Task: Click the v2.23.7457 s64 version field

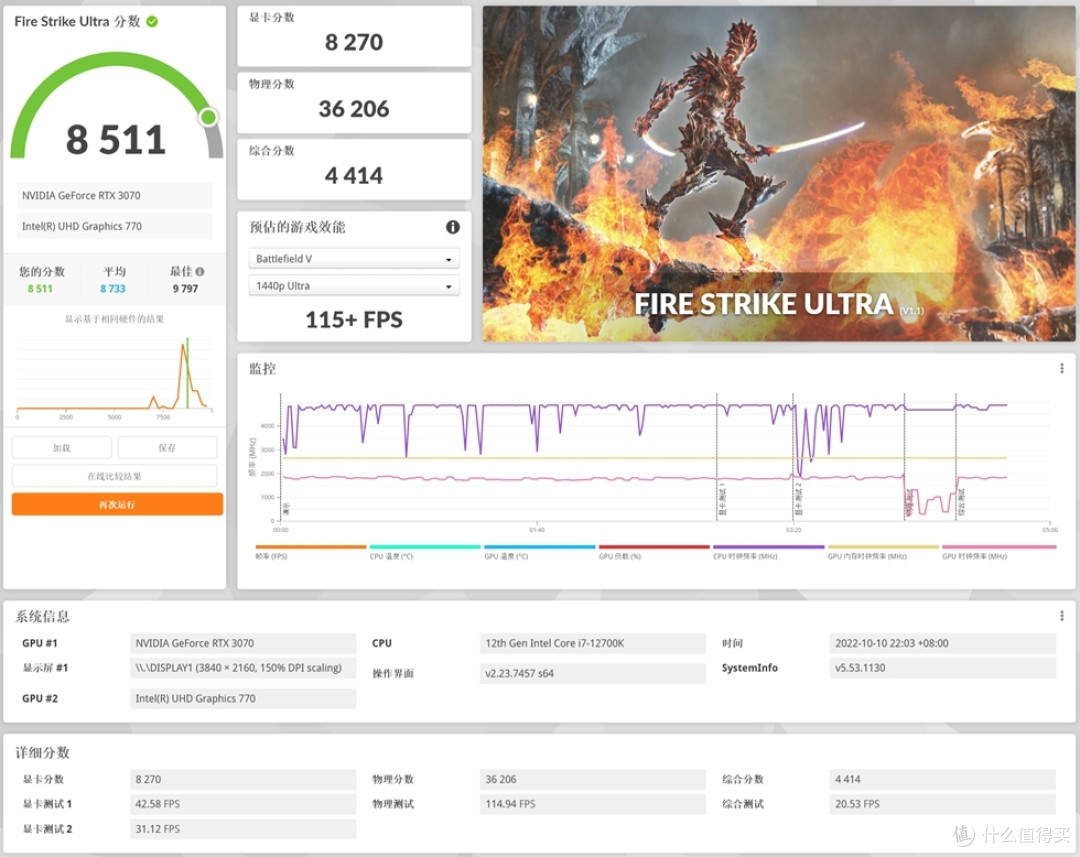Action: point(592,673)
